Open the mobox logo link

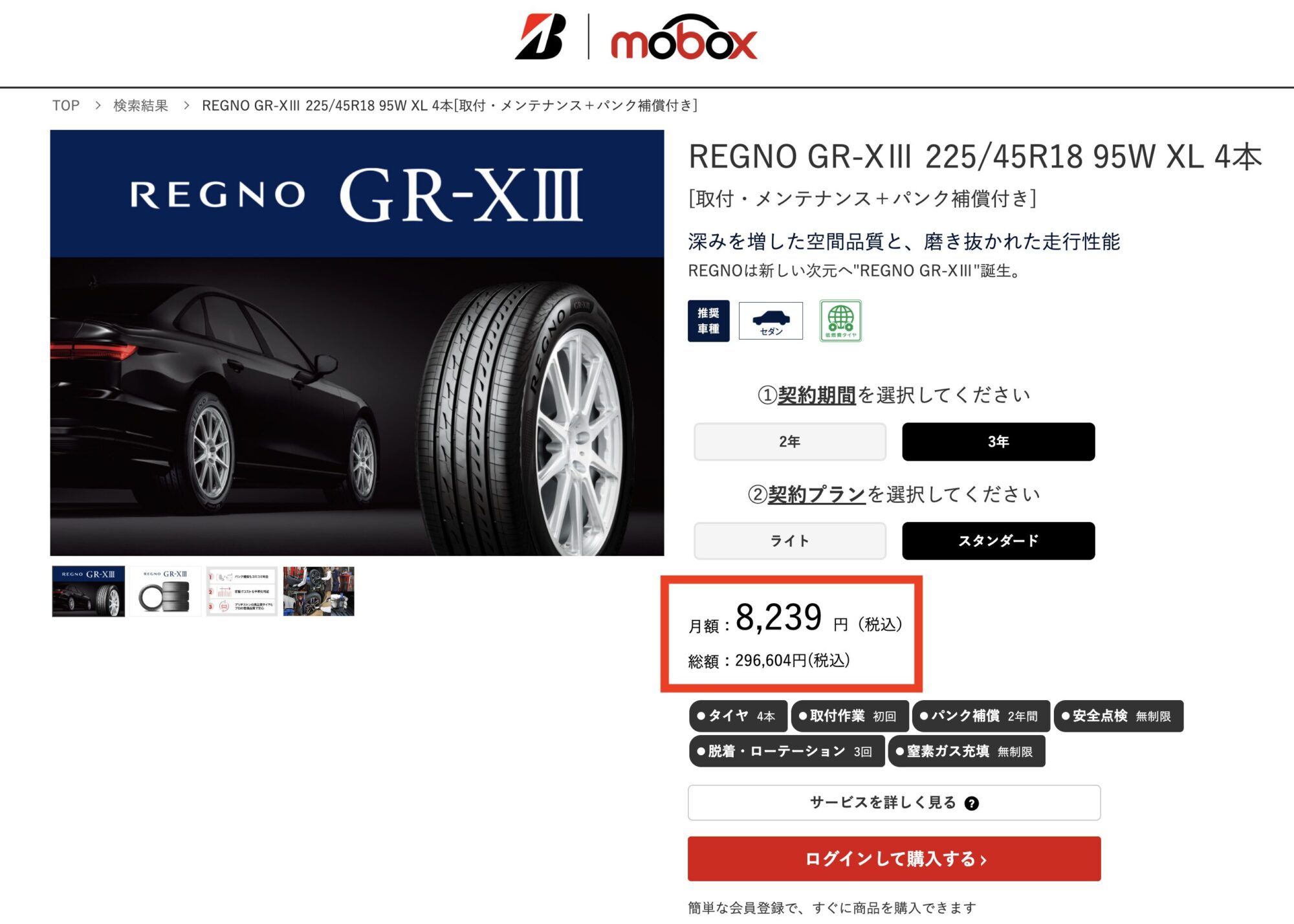click(684, 37)
